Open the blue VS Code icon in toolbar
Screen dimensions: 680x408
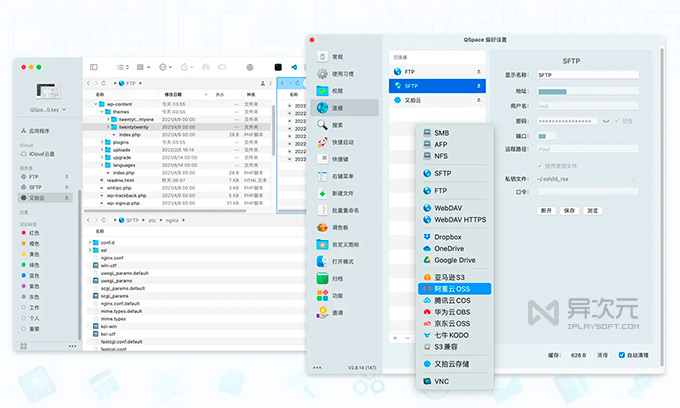[x=294, y=67]
